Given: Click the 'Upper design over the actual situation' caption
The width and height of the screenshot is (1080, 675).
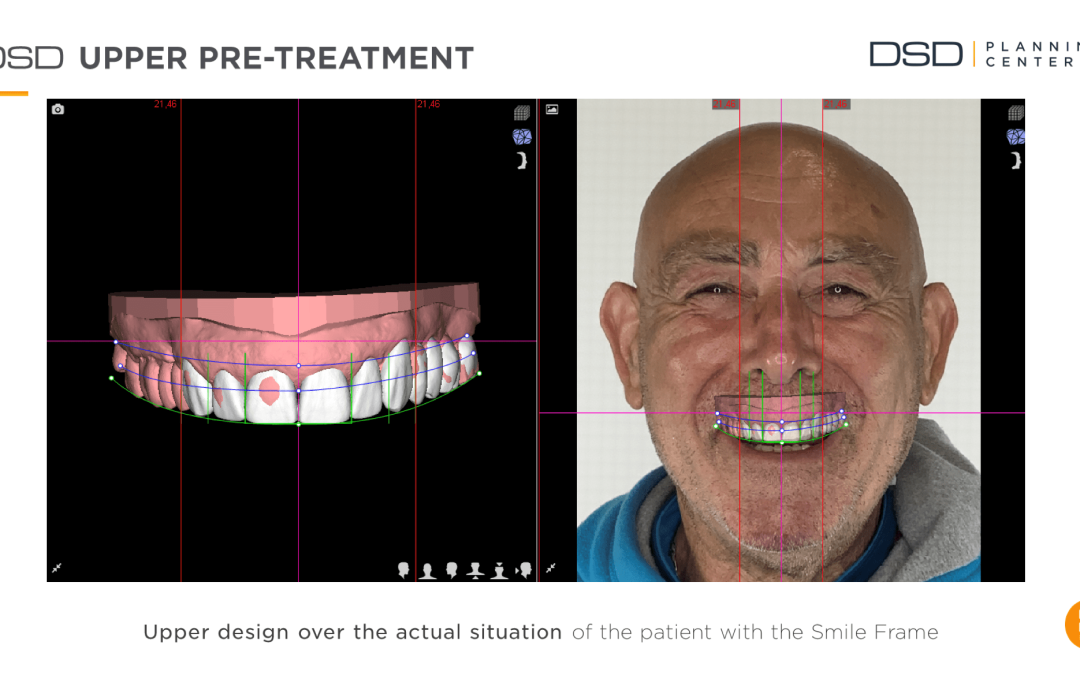Looking at the screenshot, I should (352, 632).
